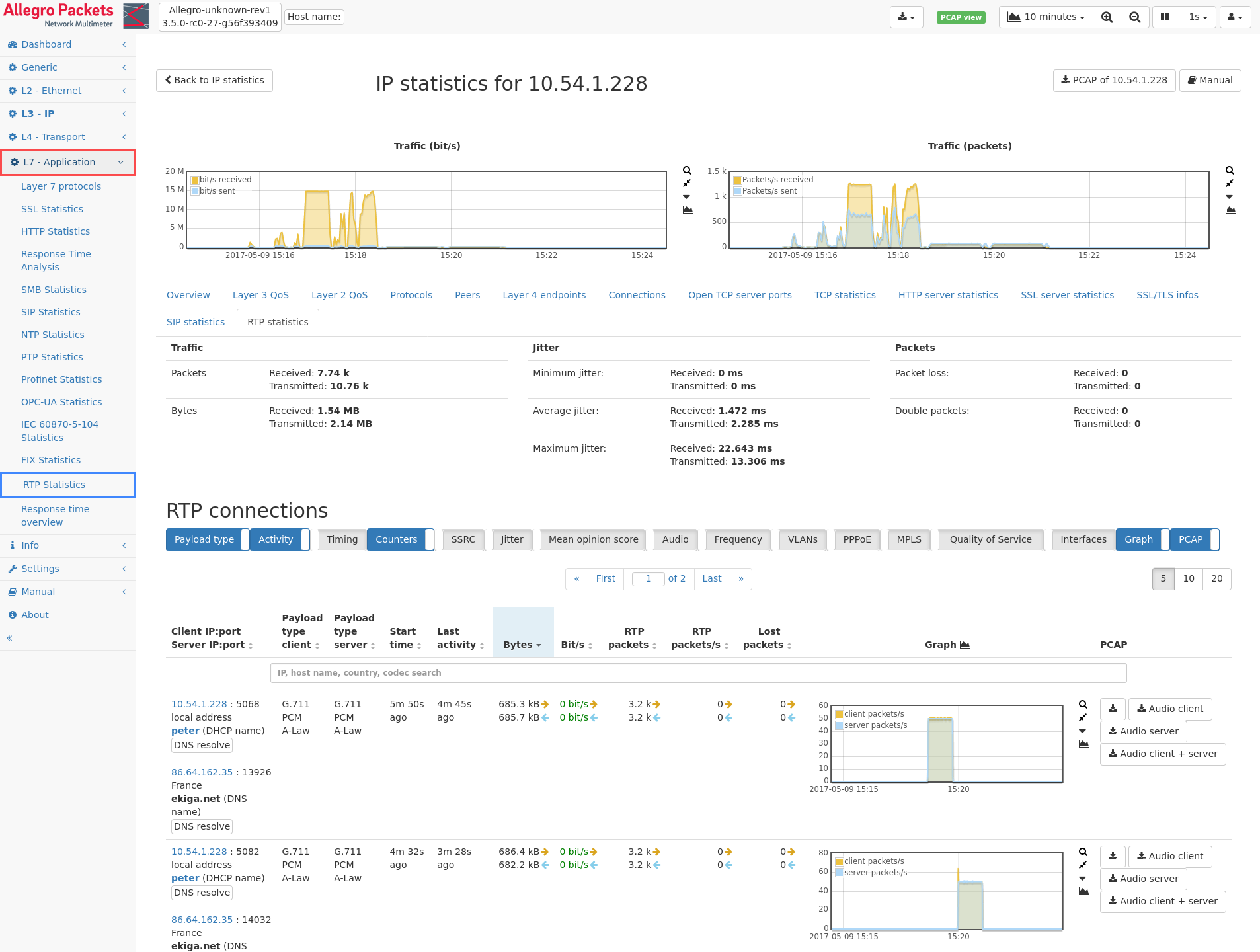This screenshot has width=1260, height=952.
Task: Open Dashboard in the sidebar
Action: [x=67, y=44]
